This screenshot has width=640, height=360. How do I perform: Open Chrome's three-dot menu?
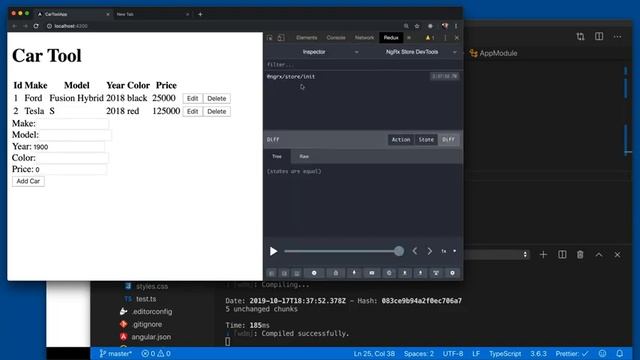[456, 26]
